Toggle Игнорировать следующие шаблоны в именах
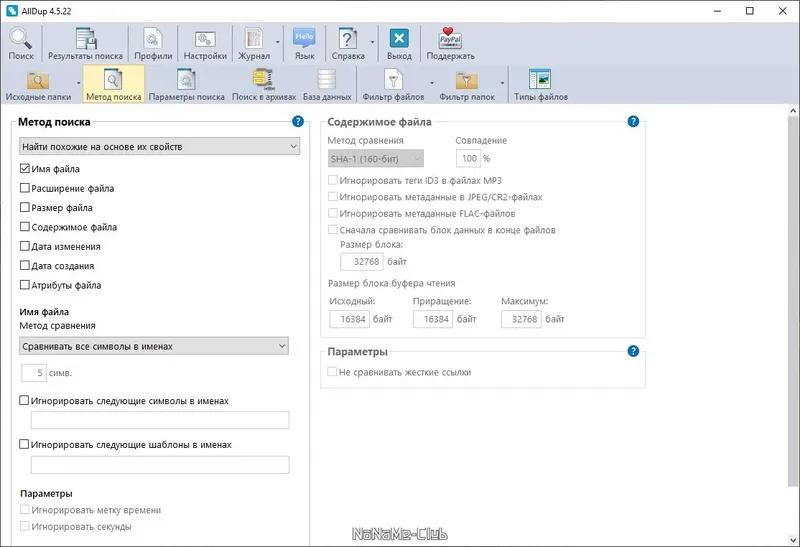Screen dimensions: 800x547 pos(24,444)
